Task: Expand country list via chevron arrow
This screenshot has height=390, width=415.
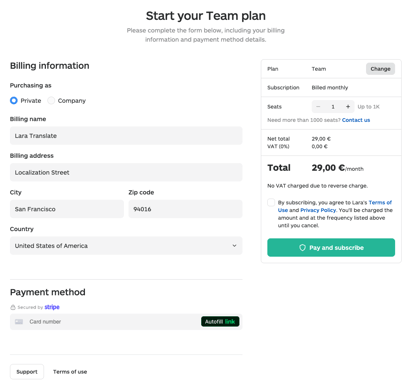Action: click(x=234, y=246)
